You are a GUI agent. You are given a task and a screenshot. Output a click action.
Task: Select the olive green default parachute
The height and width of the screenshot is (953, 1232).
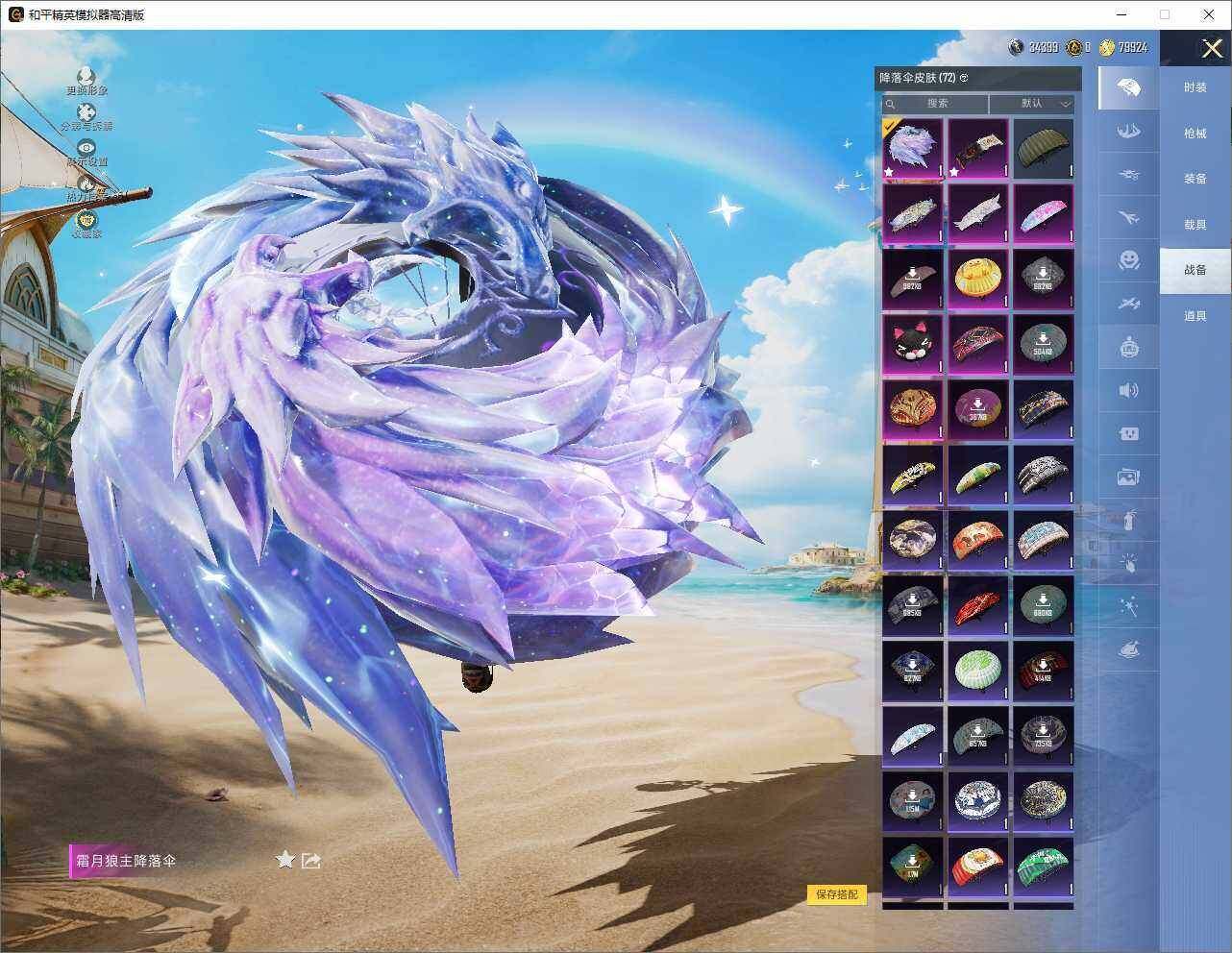click(x=1044, y=149)
